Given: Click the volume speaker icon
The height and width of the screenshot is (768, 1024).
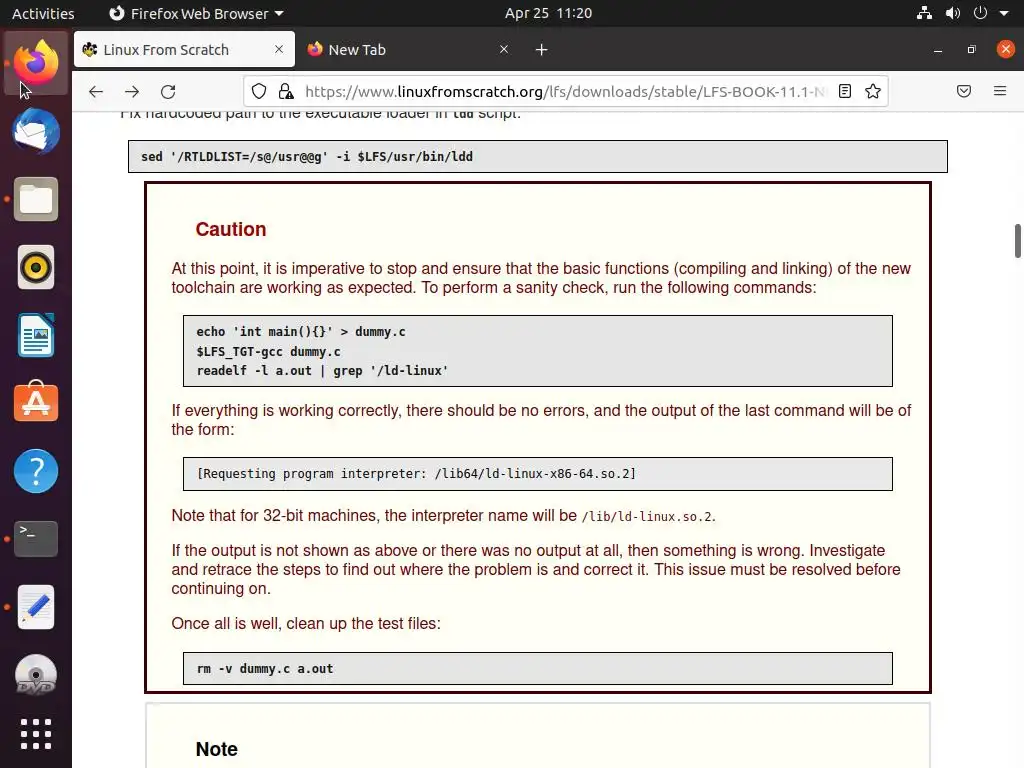Looking at the screenshot, I should point(953,13).
